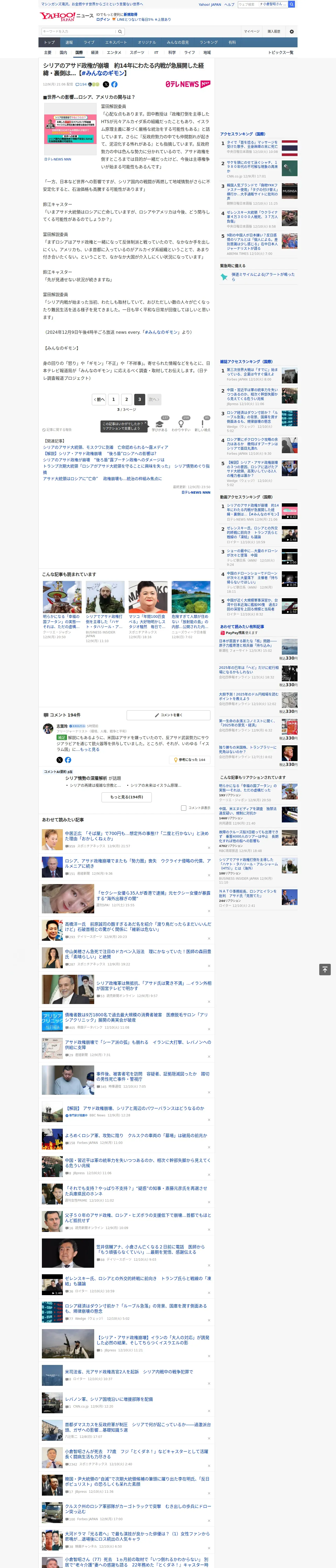Click 志葉玲's commenter avatar
Viewport: 336px width, 1568px height.
pyautogui.click(x=48, y=729)
